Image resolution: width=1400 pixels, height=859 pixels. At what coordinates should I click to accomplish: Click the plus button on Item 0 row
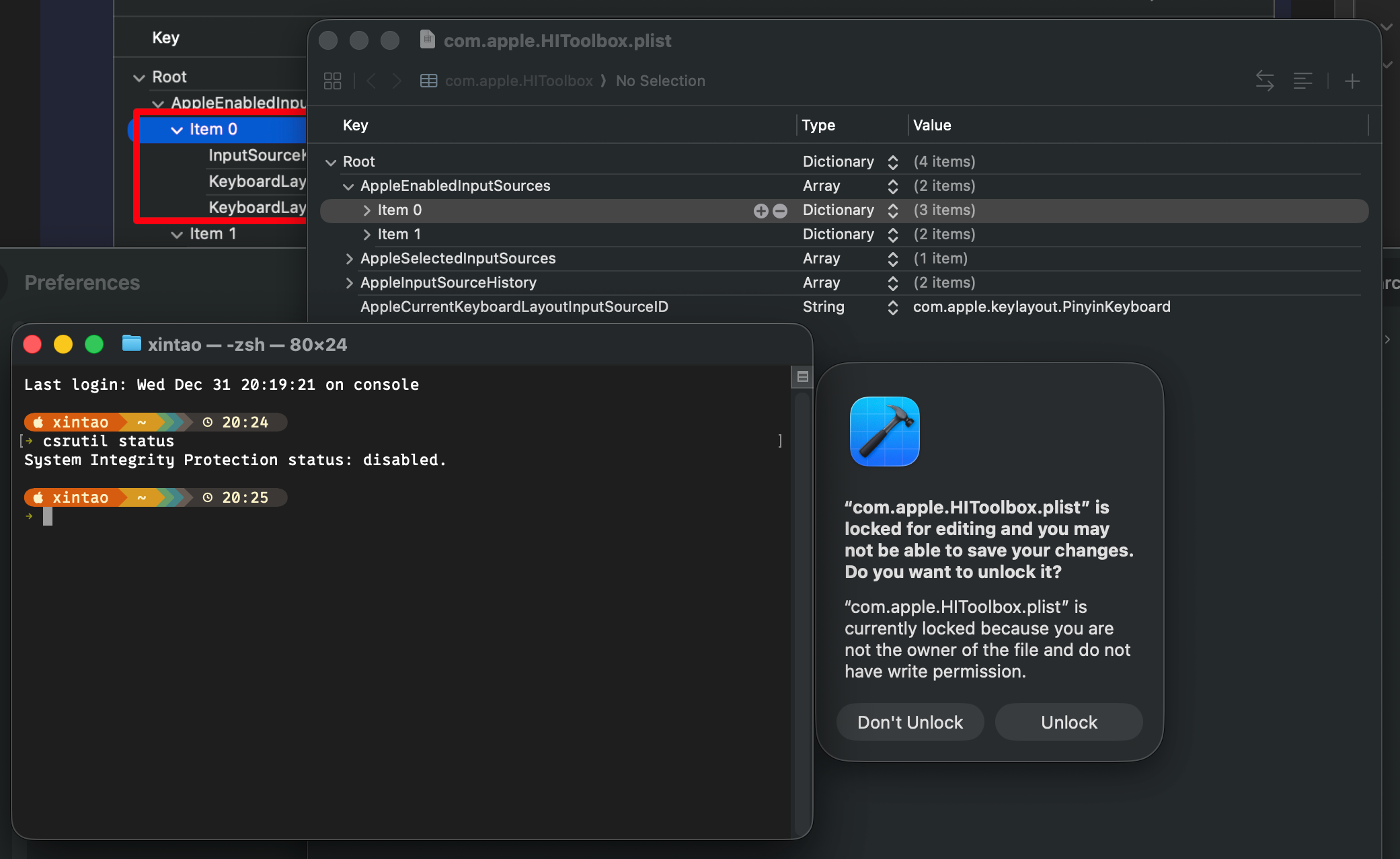[761, 211]
